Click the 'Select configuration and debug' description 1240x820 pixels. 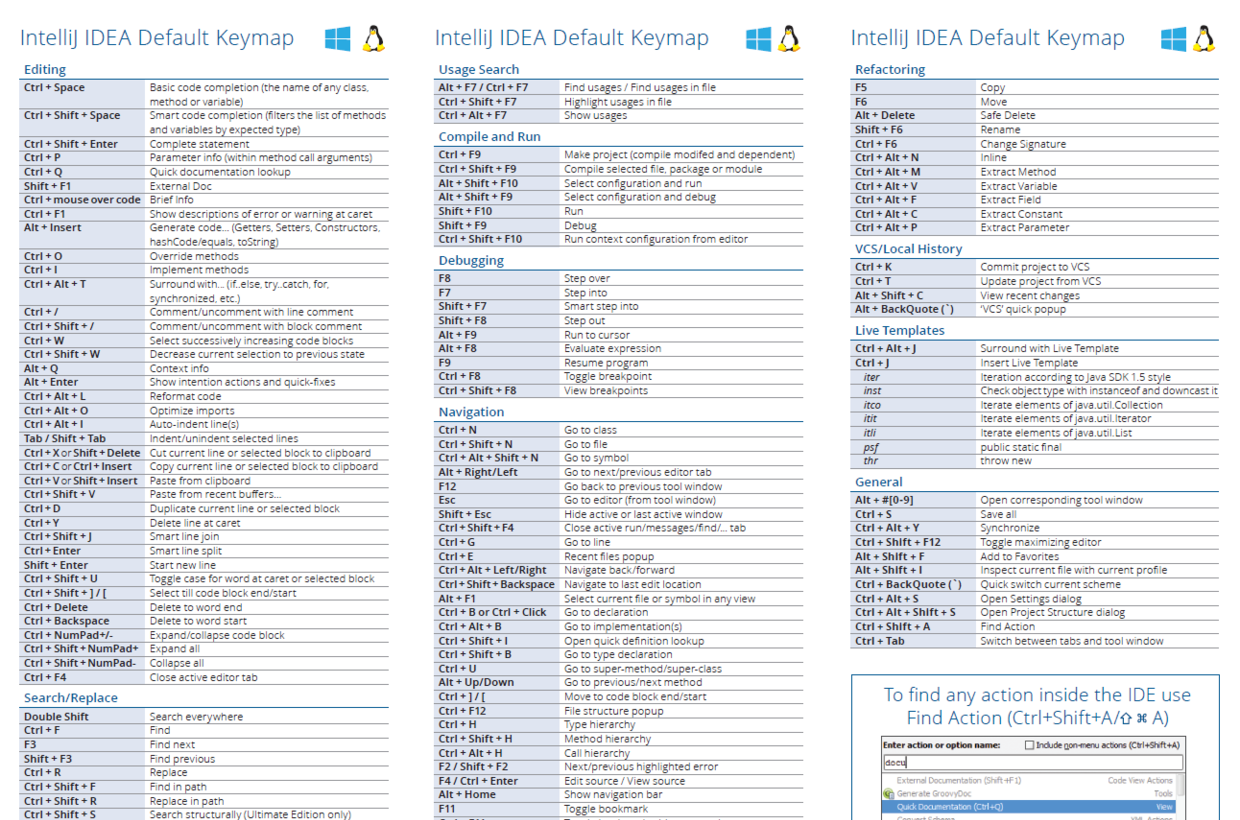tap(640, 198)
